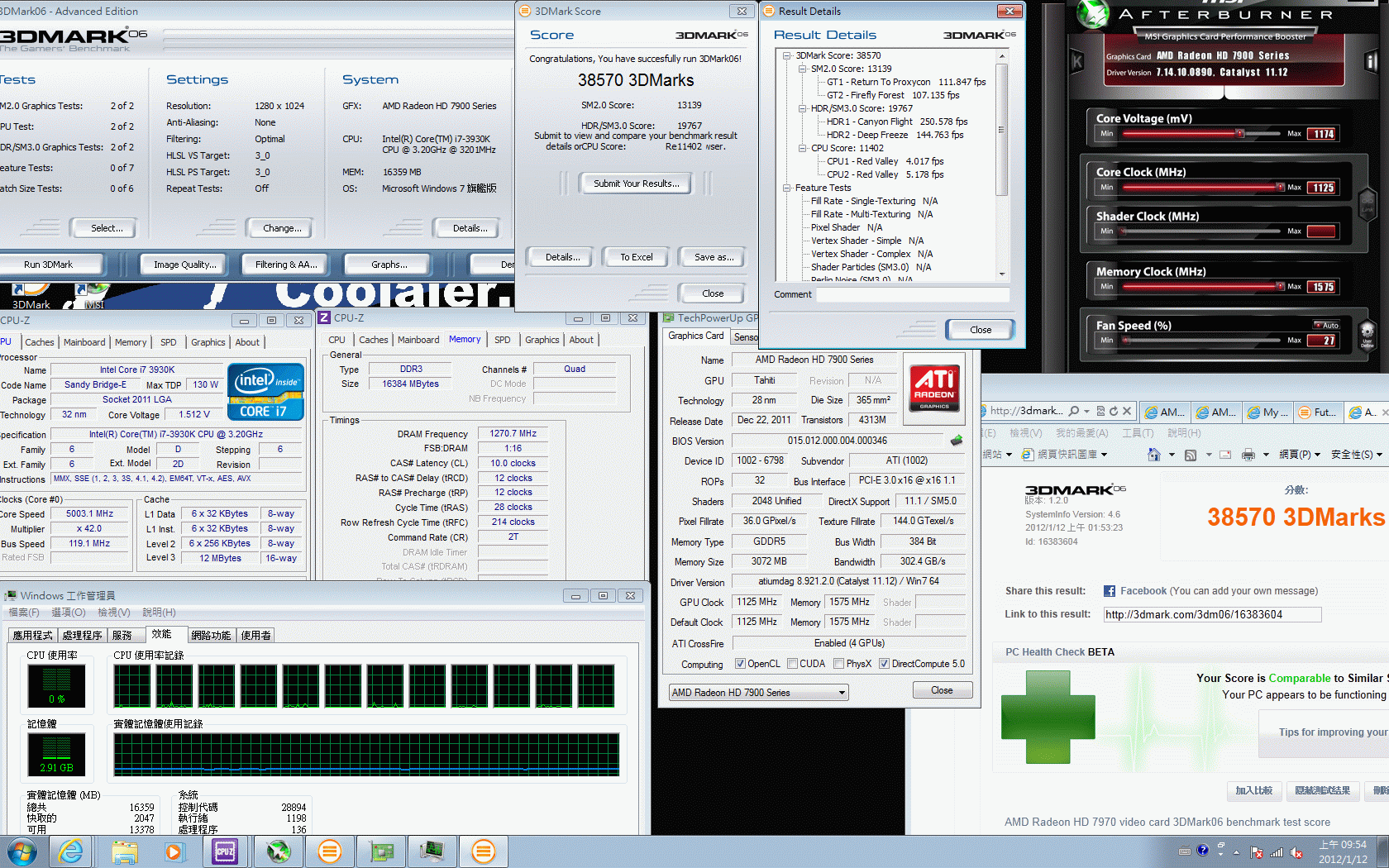Switch to Task Manager taskbar icon
1389x868 pixels.
(x=432, y=851)
